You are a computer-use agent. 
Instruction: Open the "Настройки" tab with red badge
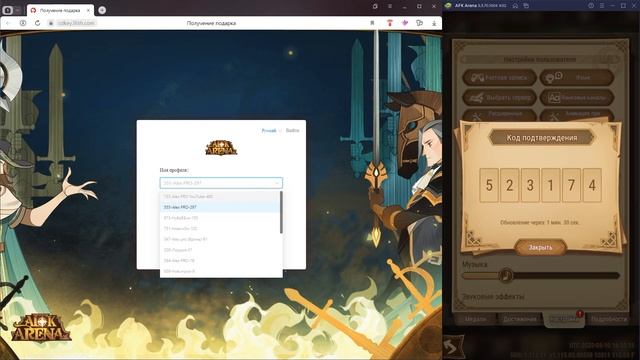click(564, 320)
